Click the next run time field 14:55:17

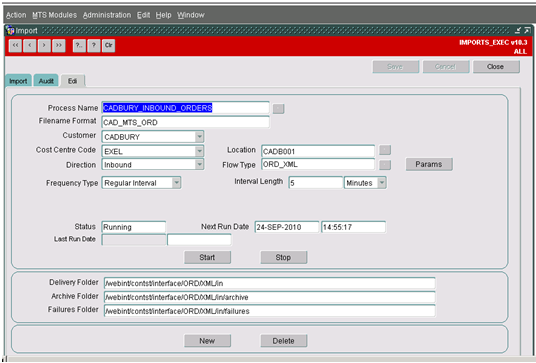point(353,227)
